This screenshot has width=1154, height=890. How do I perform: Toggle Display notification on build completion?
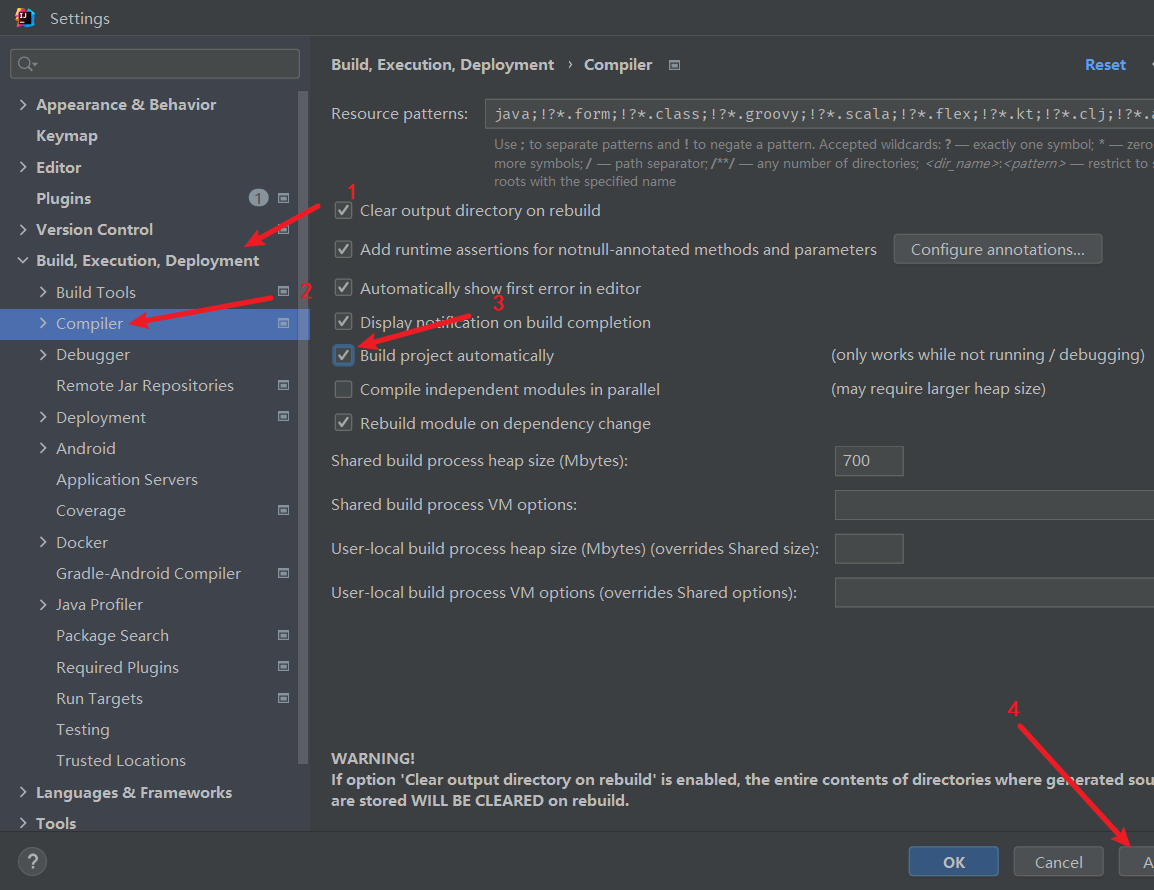[344, 322]
